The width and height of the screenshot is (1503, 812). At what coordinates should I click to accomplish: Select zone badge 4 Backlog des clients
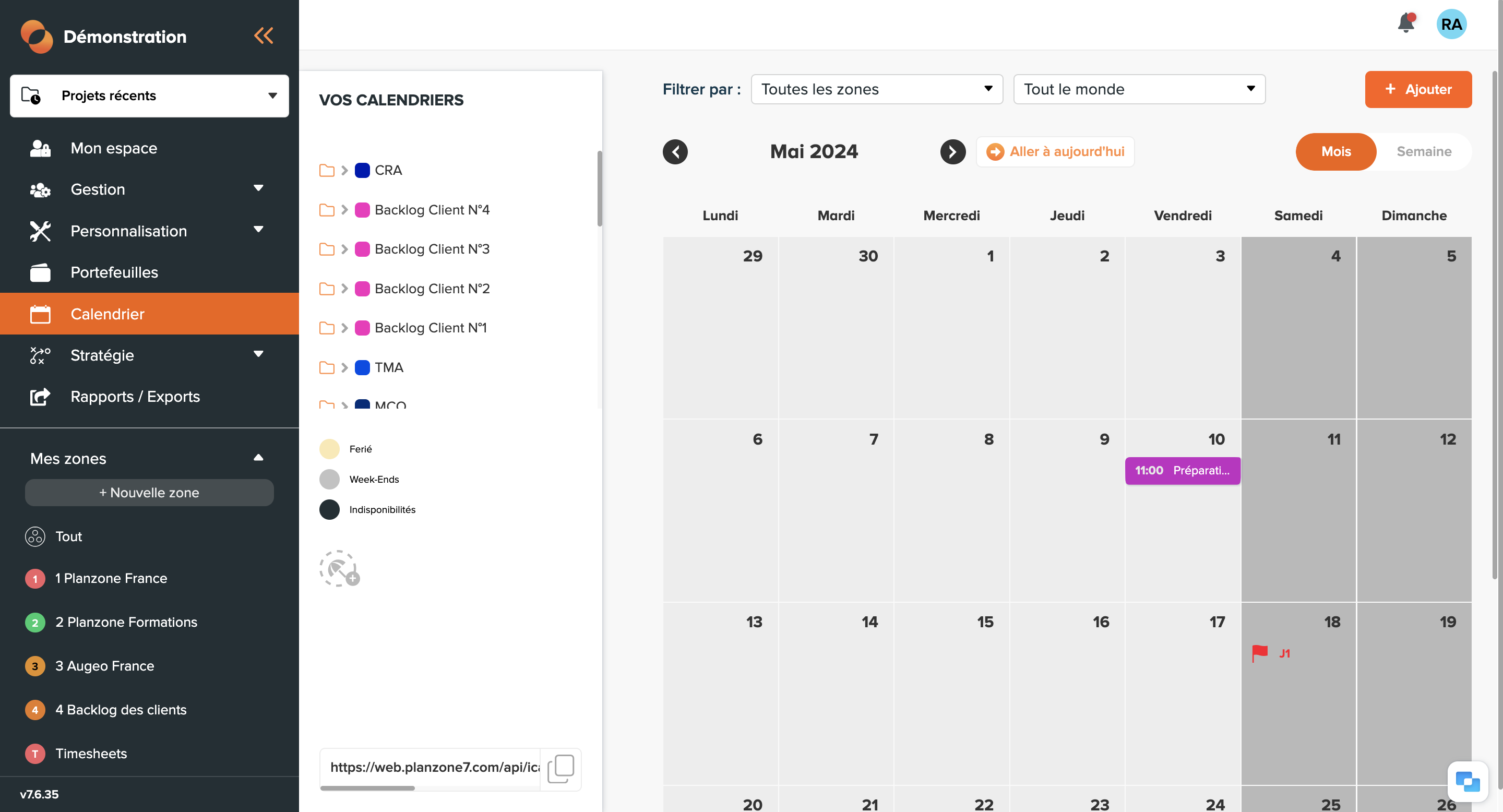point(35,710)
